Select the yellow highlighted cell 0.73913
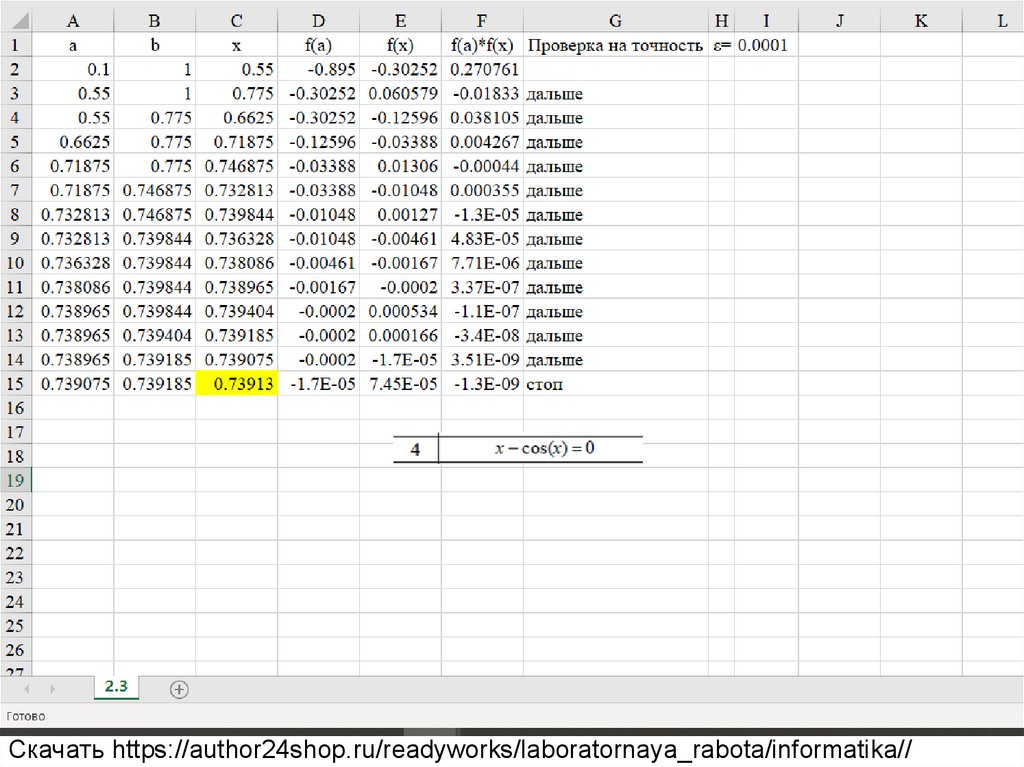The height and width of the screenshot is (767, 1024). 236,384
